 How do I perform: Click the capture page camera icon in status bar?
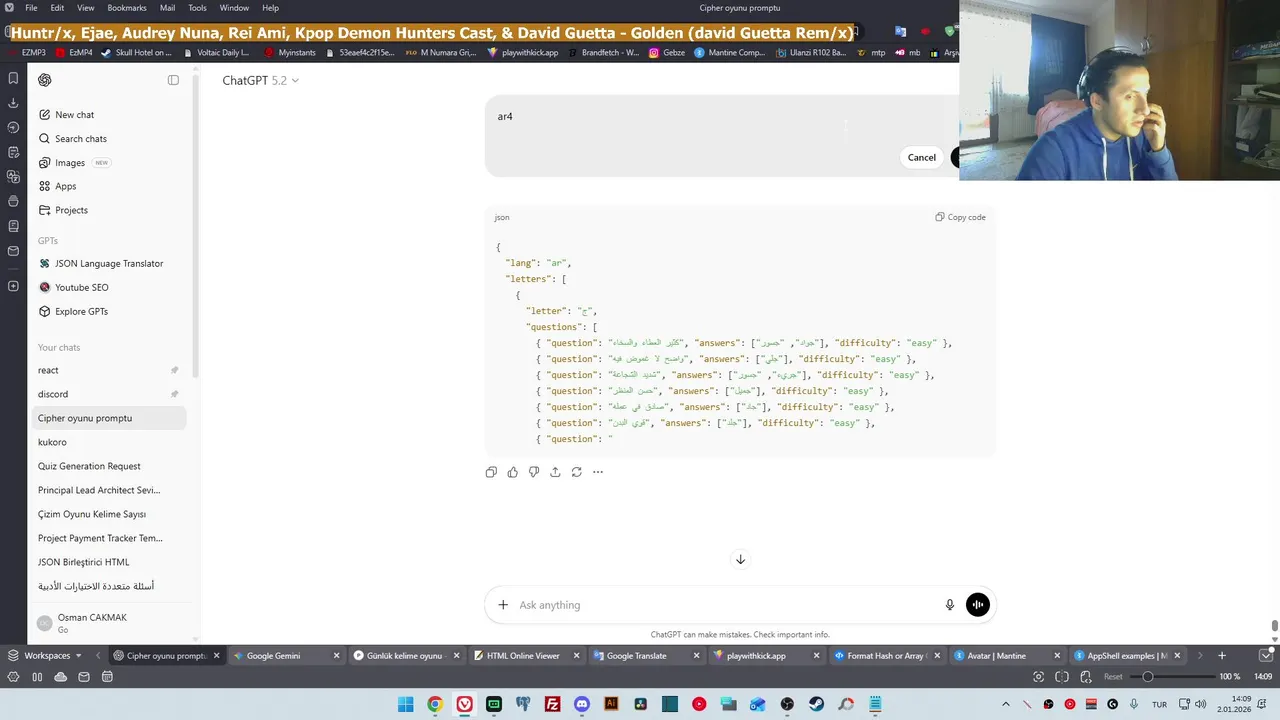(x=1039, y=677)
